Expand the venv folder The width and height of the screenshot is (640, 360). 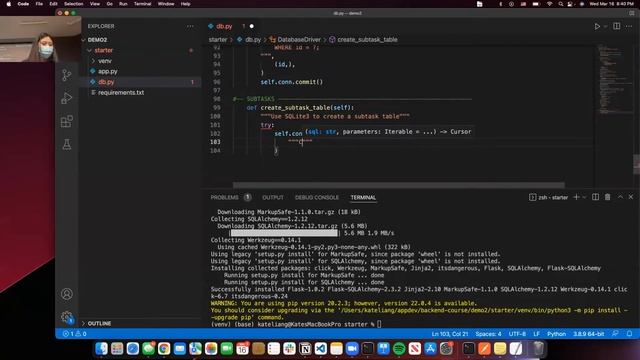(x=104, y=61)
